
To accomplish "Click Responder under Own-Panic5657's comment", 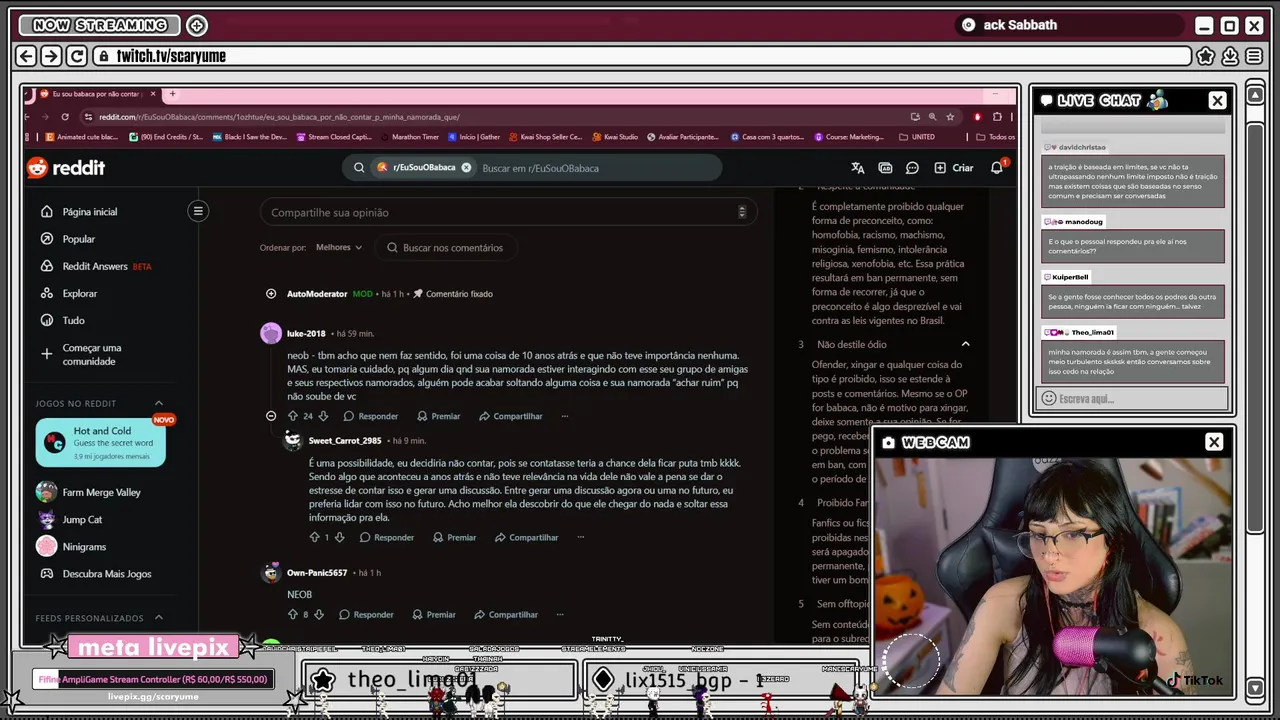I will pyautogui.click(x=366, y=614).
